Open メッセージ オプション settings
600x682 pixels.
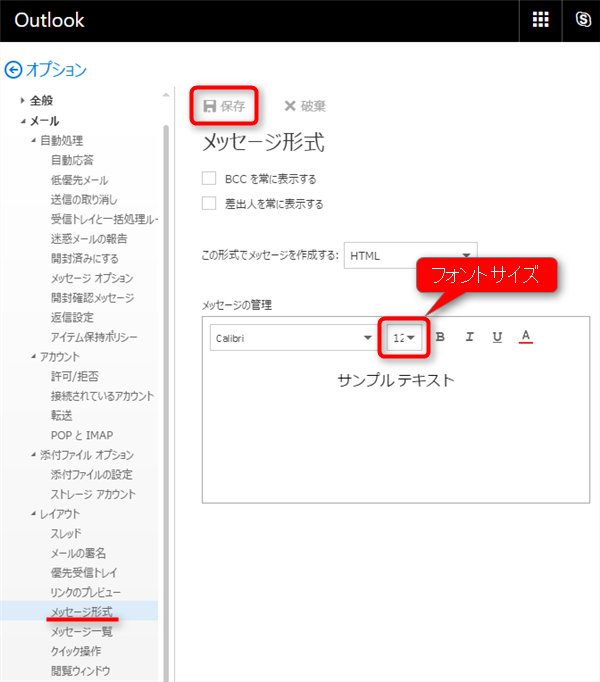pos(92,278)
